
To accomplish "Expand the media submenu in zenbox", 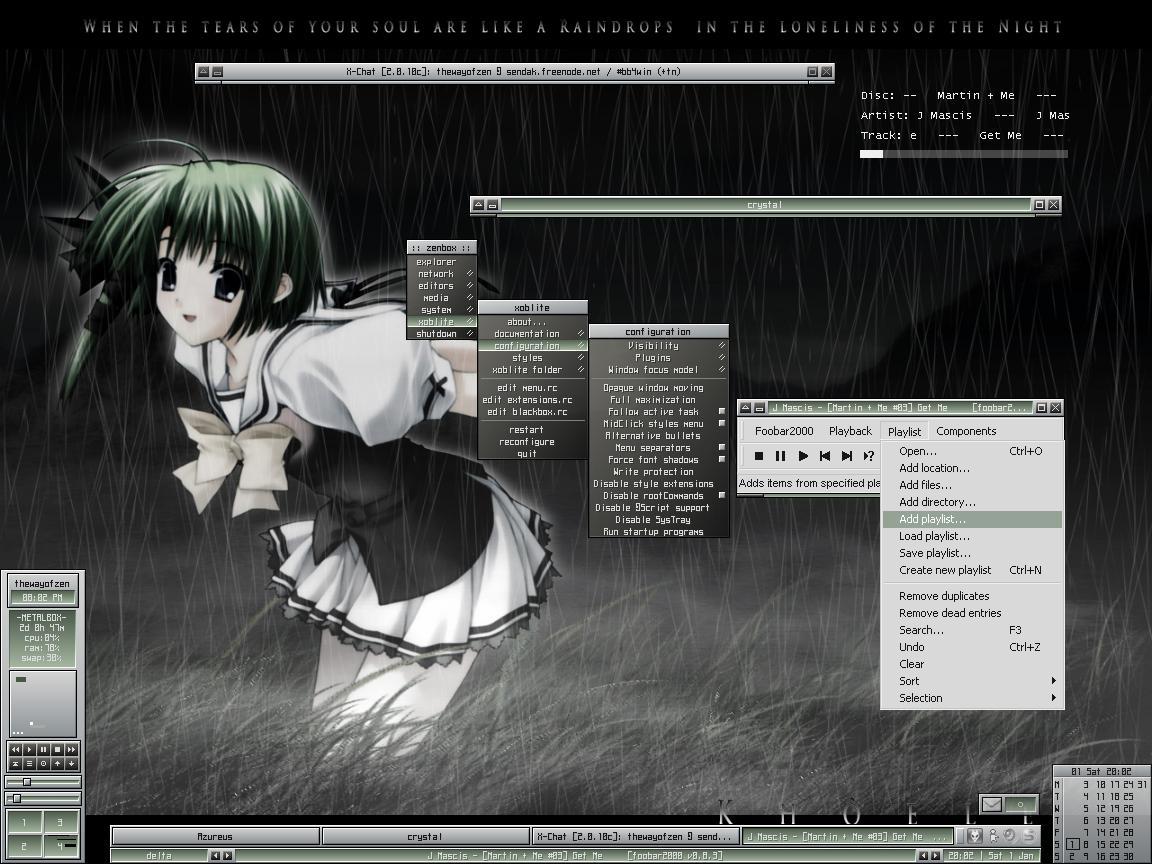I will click(x=442, y=298).
